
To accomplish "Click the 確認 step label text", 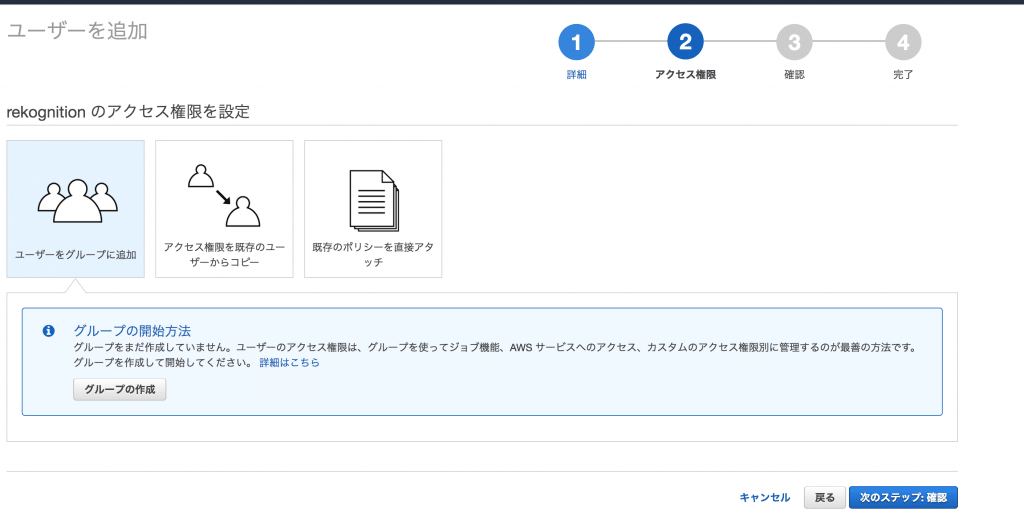I will pyautogui.click(x=794, y=75).
